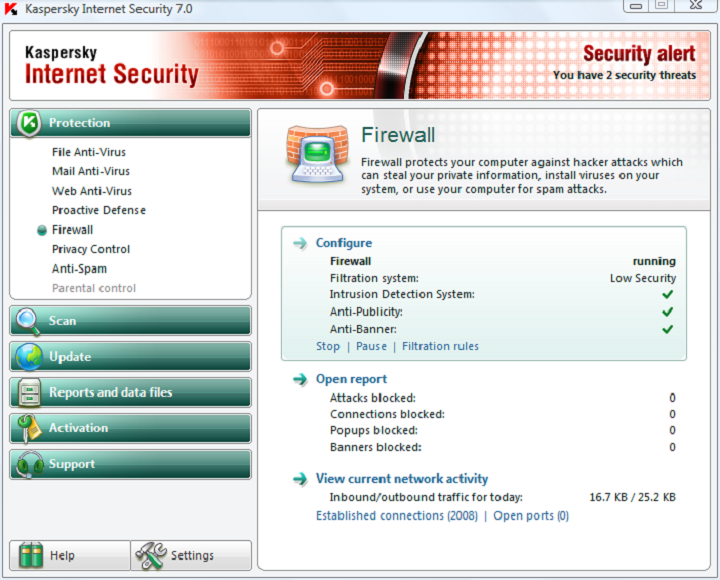Screen dimensions: 720x580
Task: Open Filtration rules link
Action: [x=440, y=346]
